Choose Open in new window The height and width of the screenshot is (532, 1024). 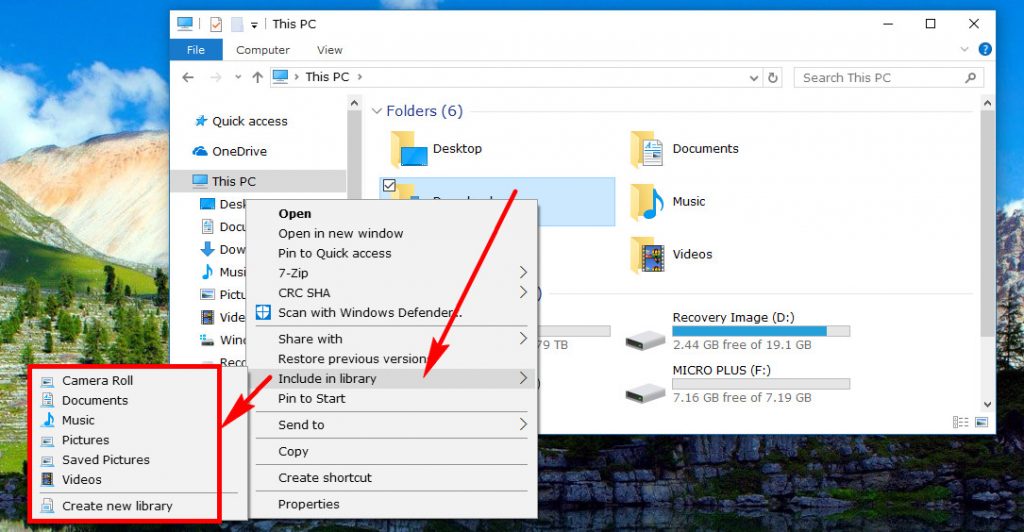340,234
